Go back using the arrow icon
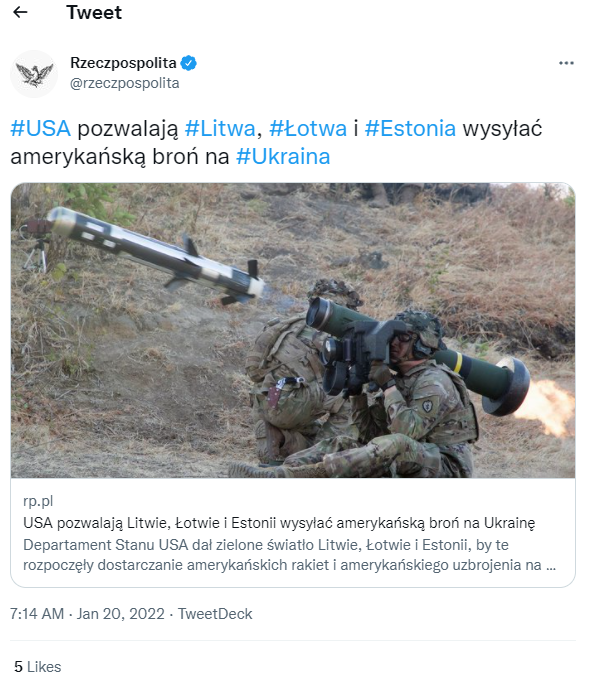589x688 pixels. (20, 12)
